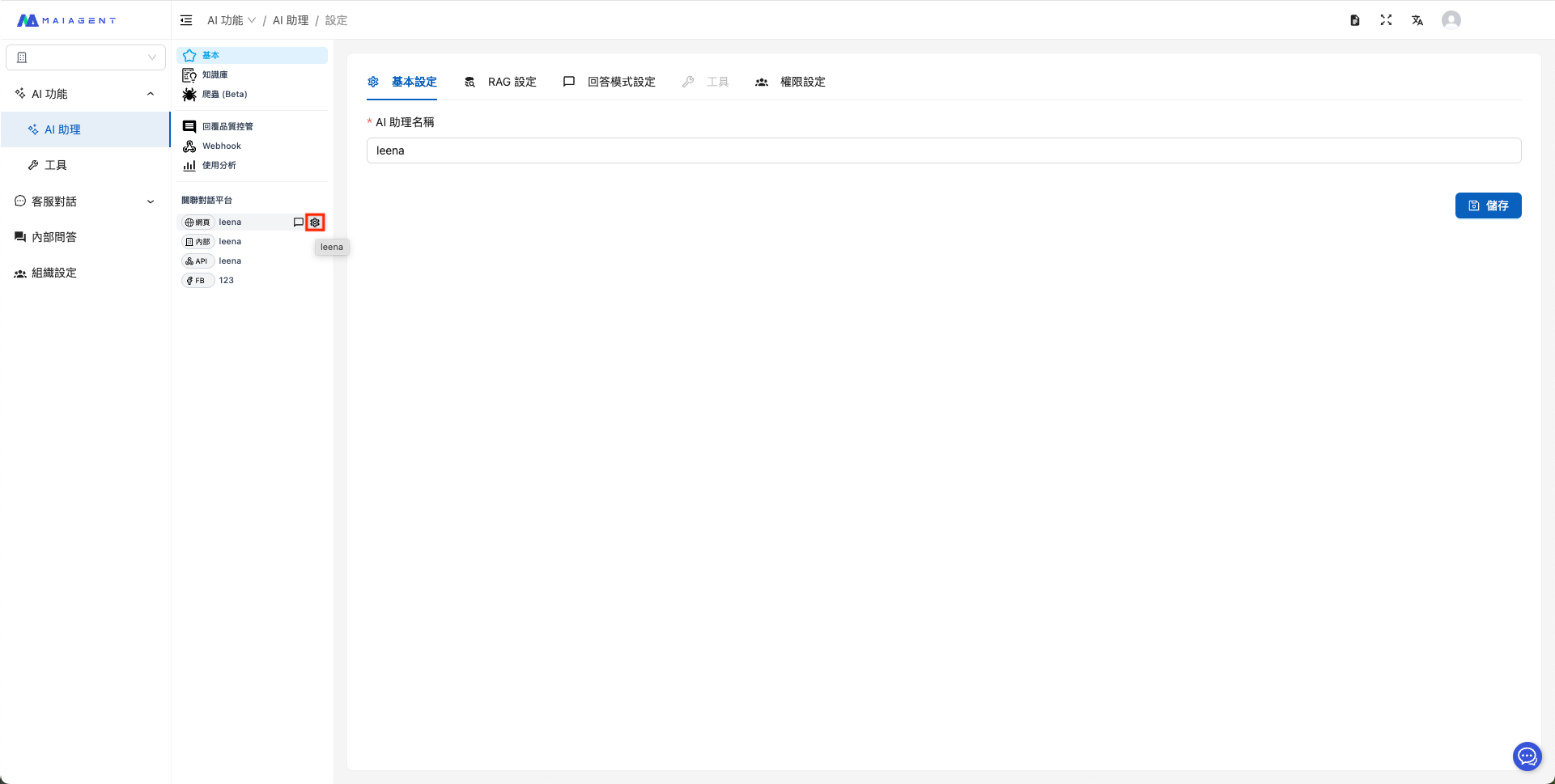Go to 知識庫 knowledge base
1555x784 pixels.
click(x=215, y=75)
